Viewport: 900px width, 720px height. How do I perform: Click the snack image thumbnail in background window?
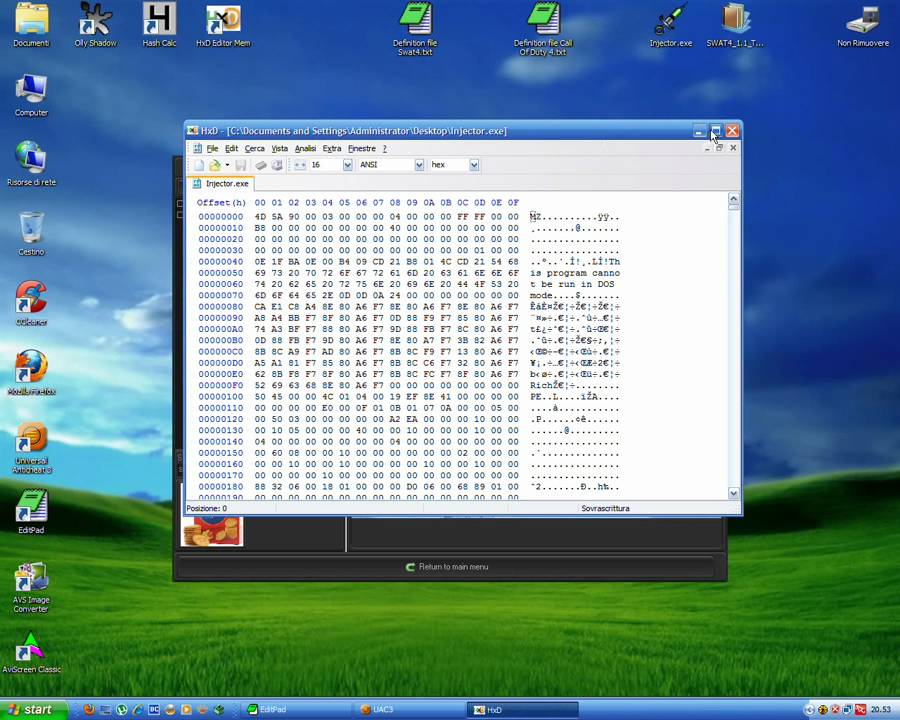pos(212,531)
